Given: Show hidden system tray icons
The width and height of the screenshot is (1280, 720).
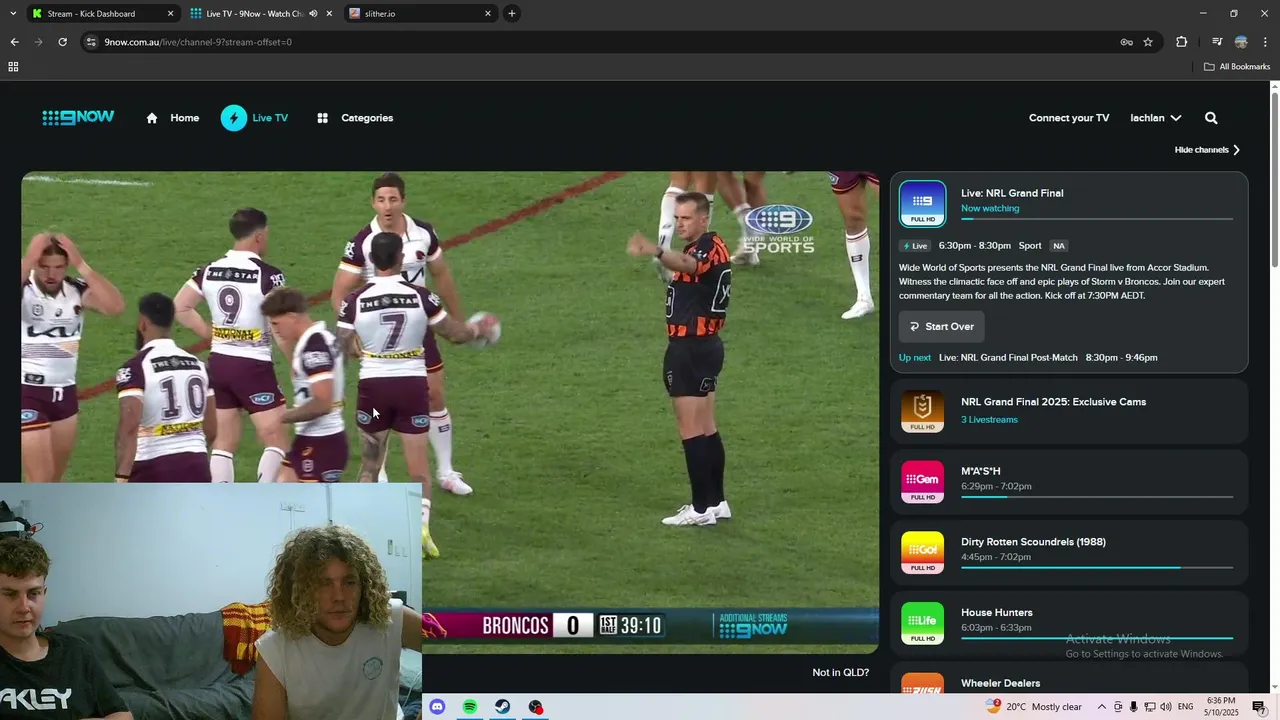Looking at the screenshot, I should [x=1102, y=707].
